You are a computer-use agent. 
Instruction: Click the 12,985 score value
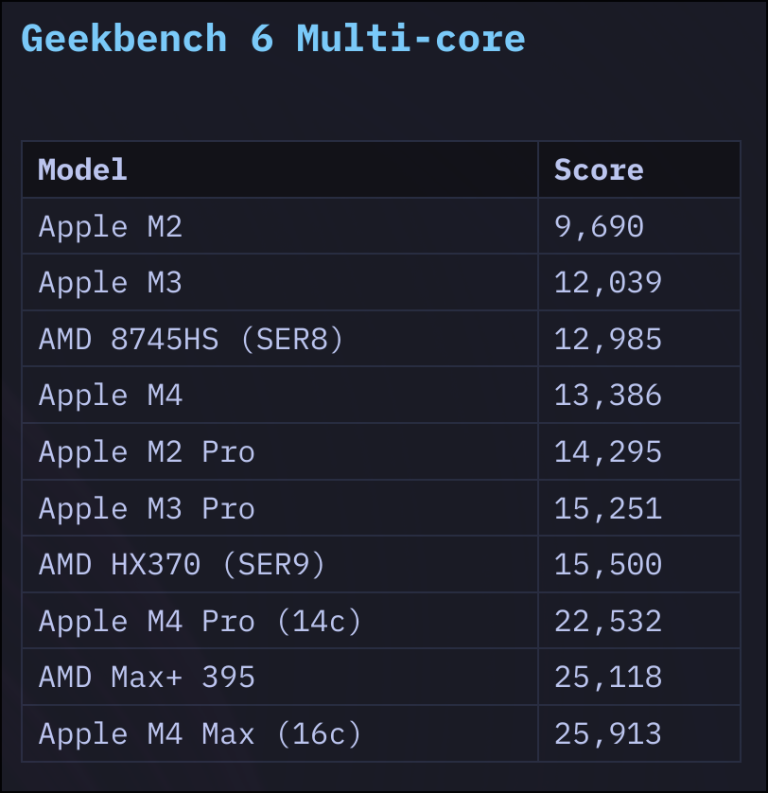point(608,339)
